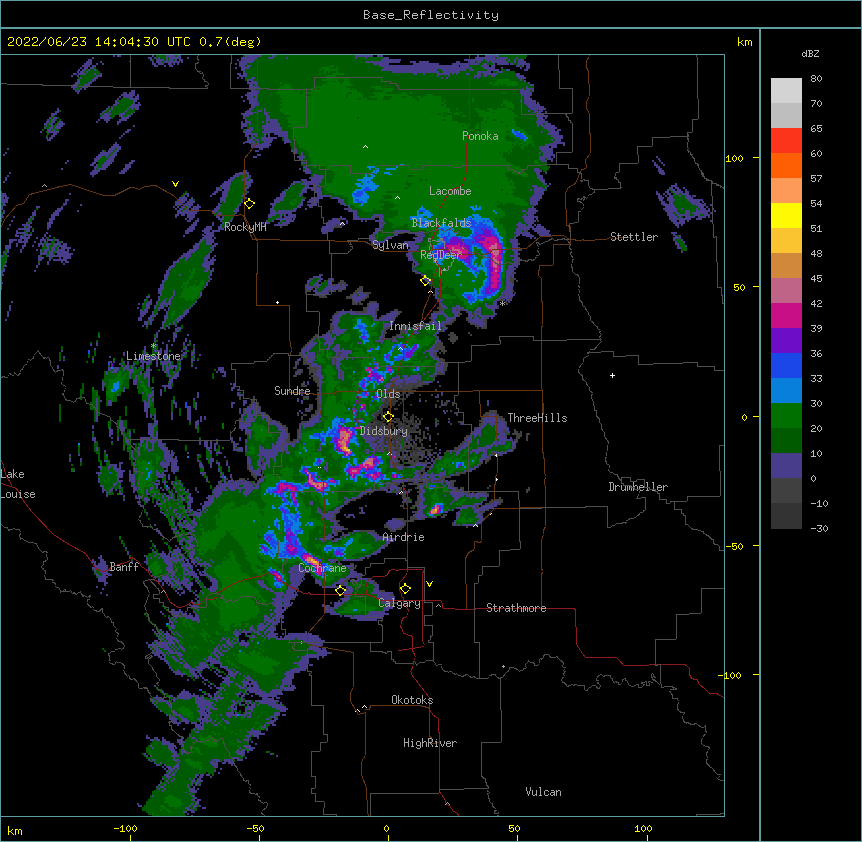Image resolution: width=862 pixels, height=842 pixels.
Task: Select the Ponoka city label
Action: click(x=480, y=136)
